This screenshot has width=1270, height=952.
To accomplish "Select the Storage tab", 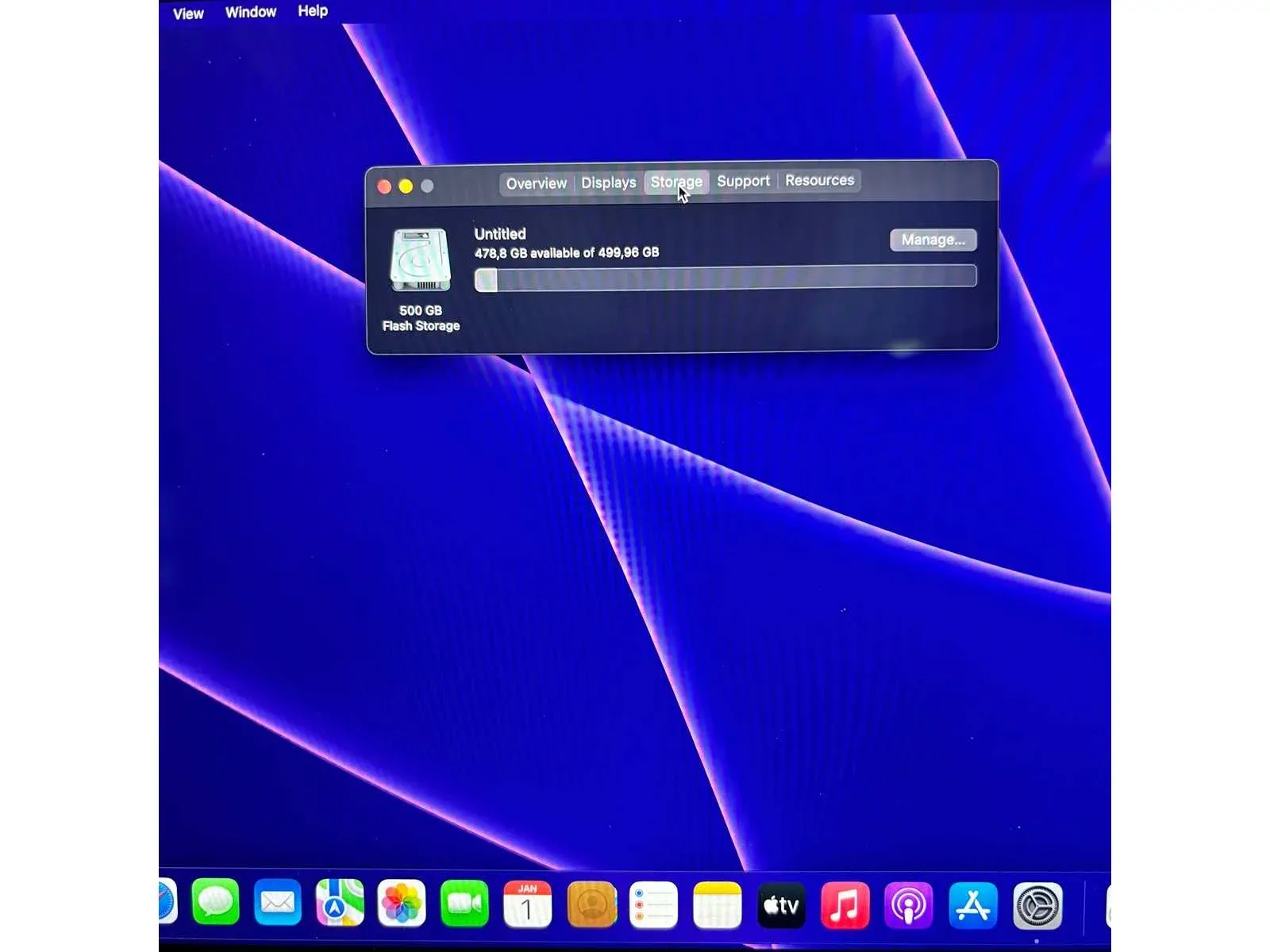I will tap(676, 182).
